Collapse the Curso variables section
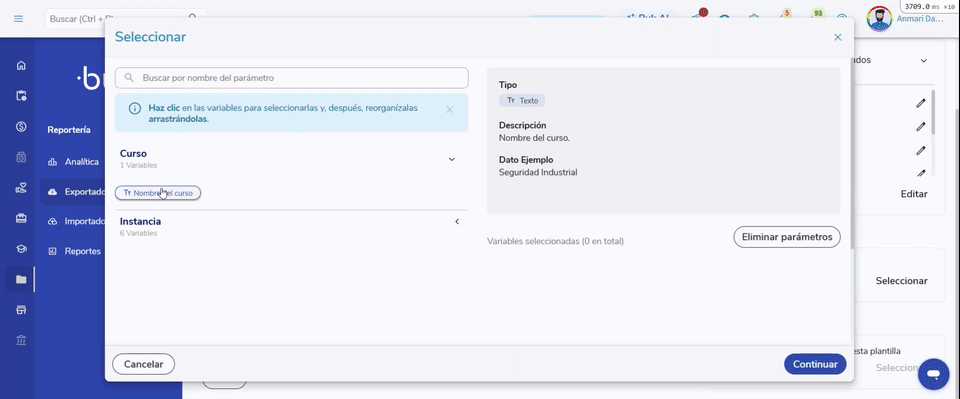 click(x=452, y=159)
